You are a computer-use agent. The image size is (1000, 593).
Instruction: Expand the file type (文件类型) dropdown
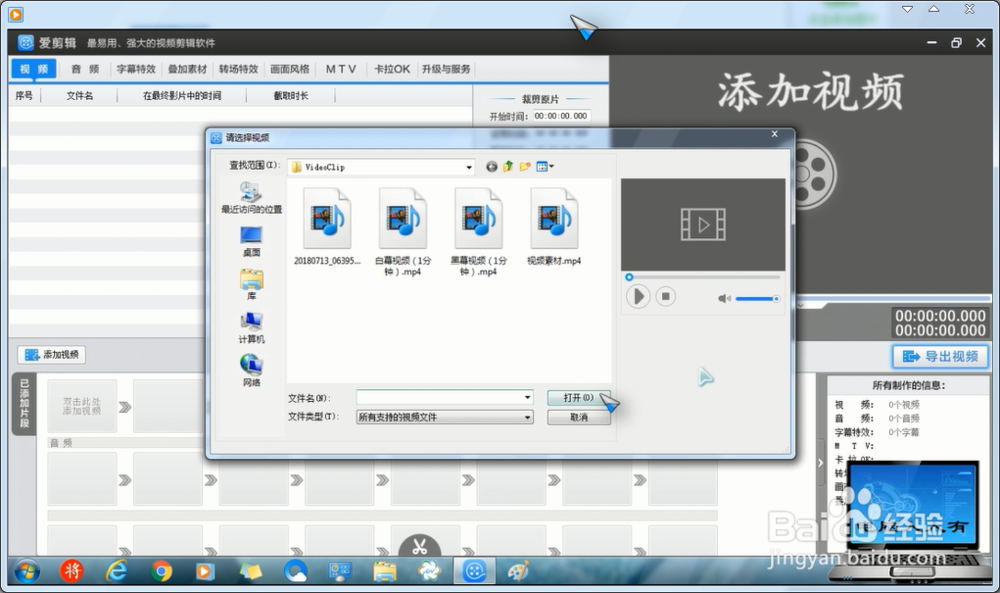click(527, 417)
